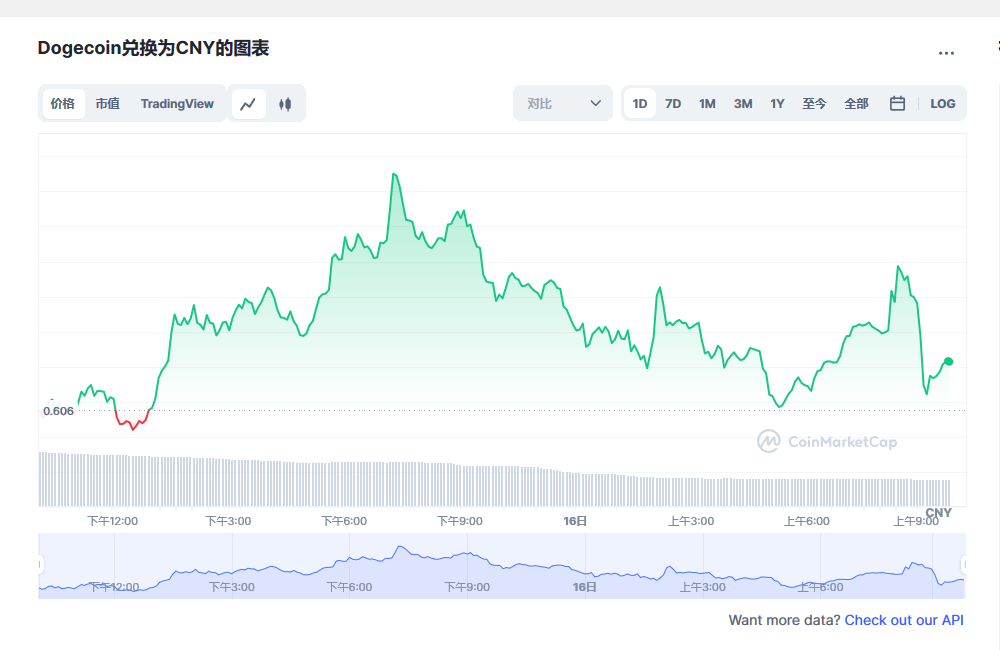Click the 下午6:00 main axis label
This screenshot has height=650, width=1000.
point(344,521)
